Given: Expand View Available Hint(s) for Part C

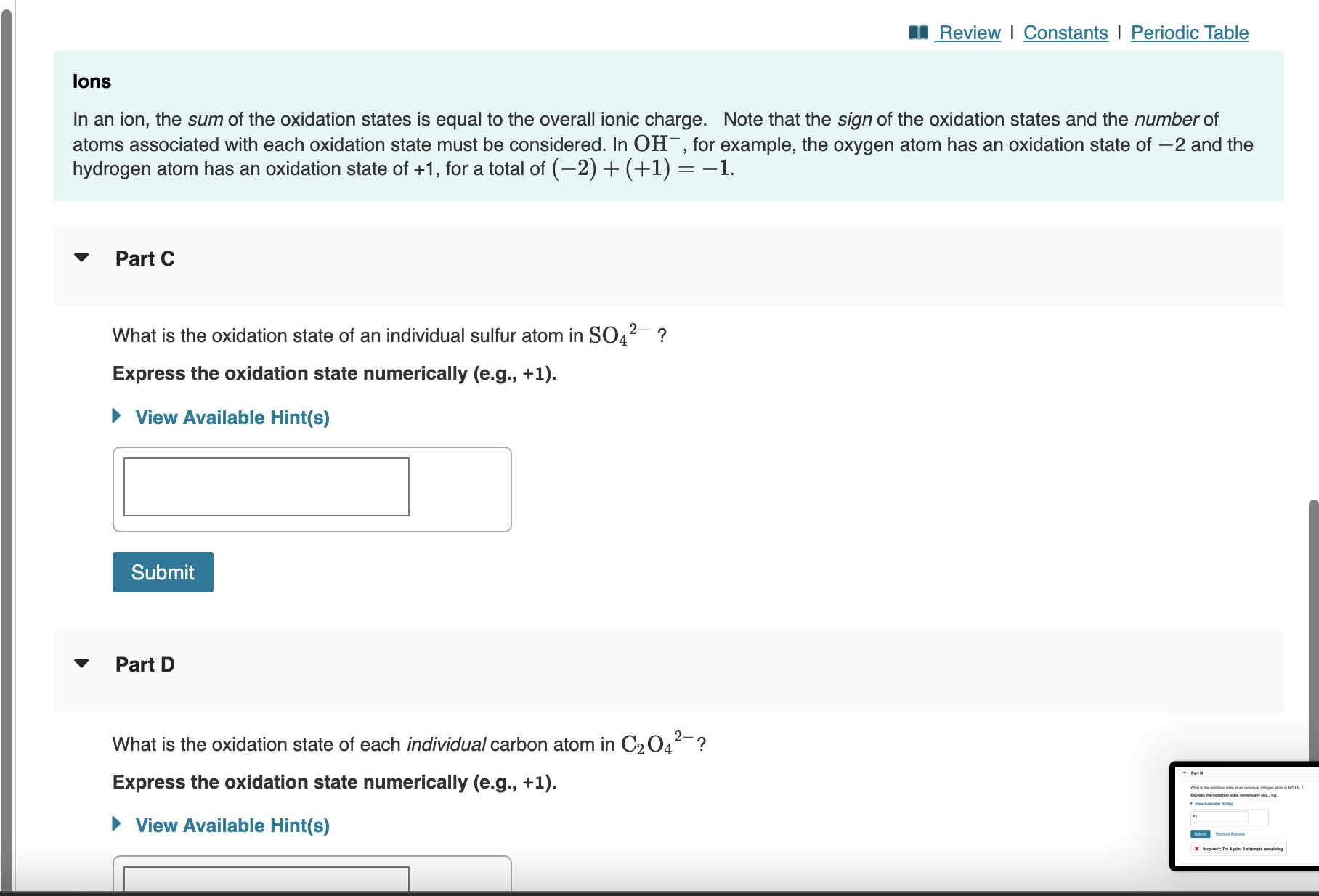Looking at the screenshot, I should [232, 417].
